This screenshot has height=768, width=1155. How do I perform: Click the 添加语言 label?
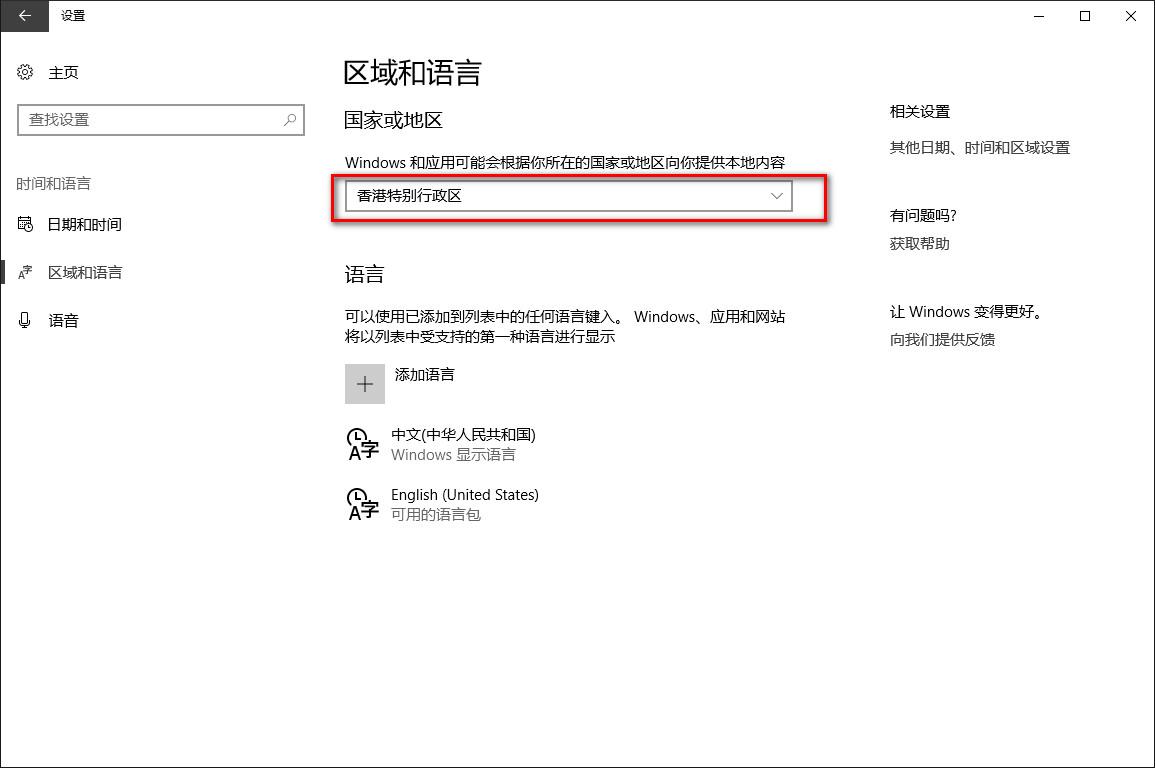(424, 375)
